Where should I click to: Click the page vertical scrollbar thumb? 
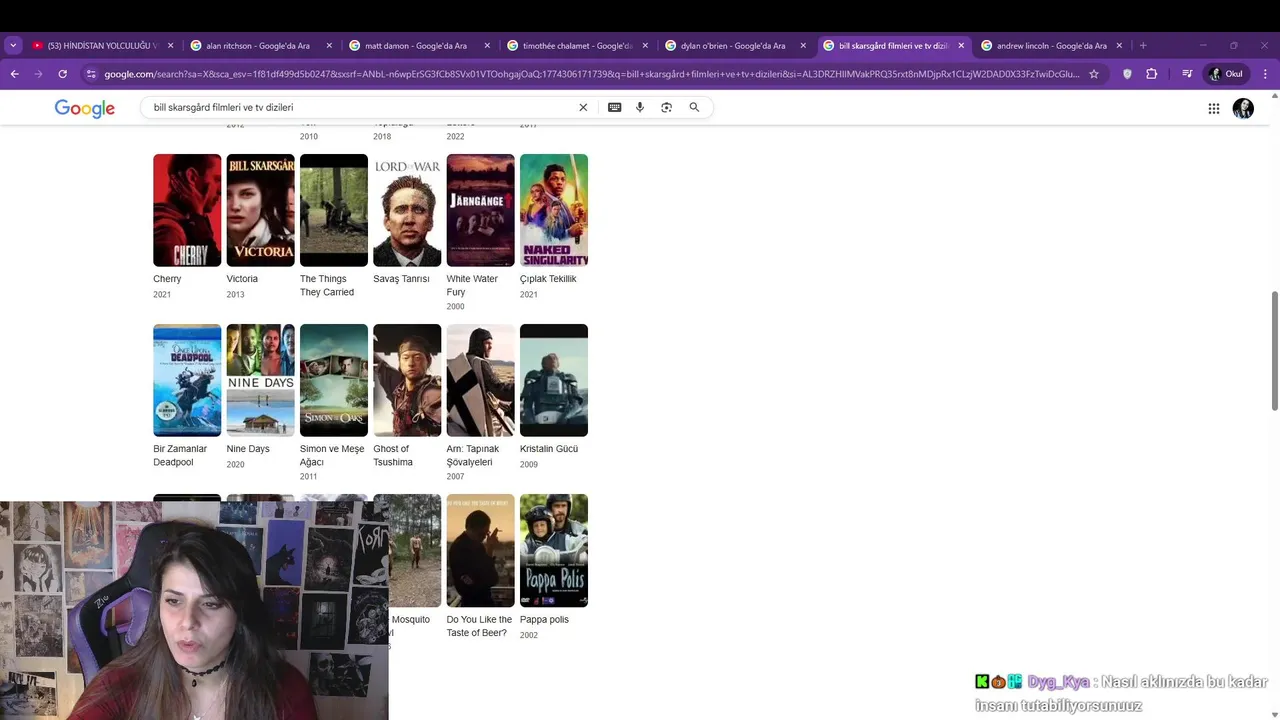coord(1274,350)
